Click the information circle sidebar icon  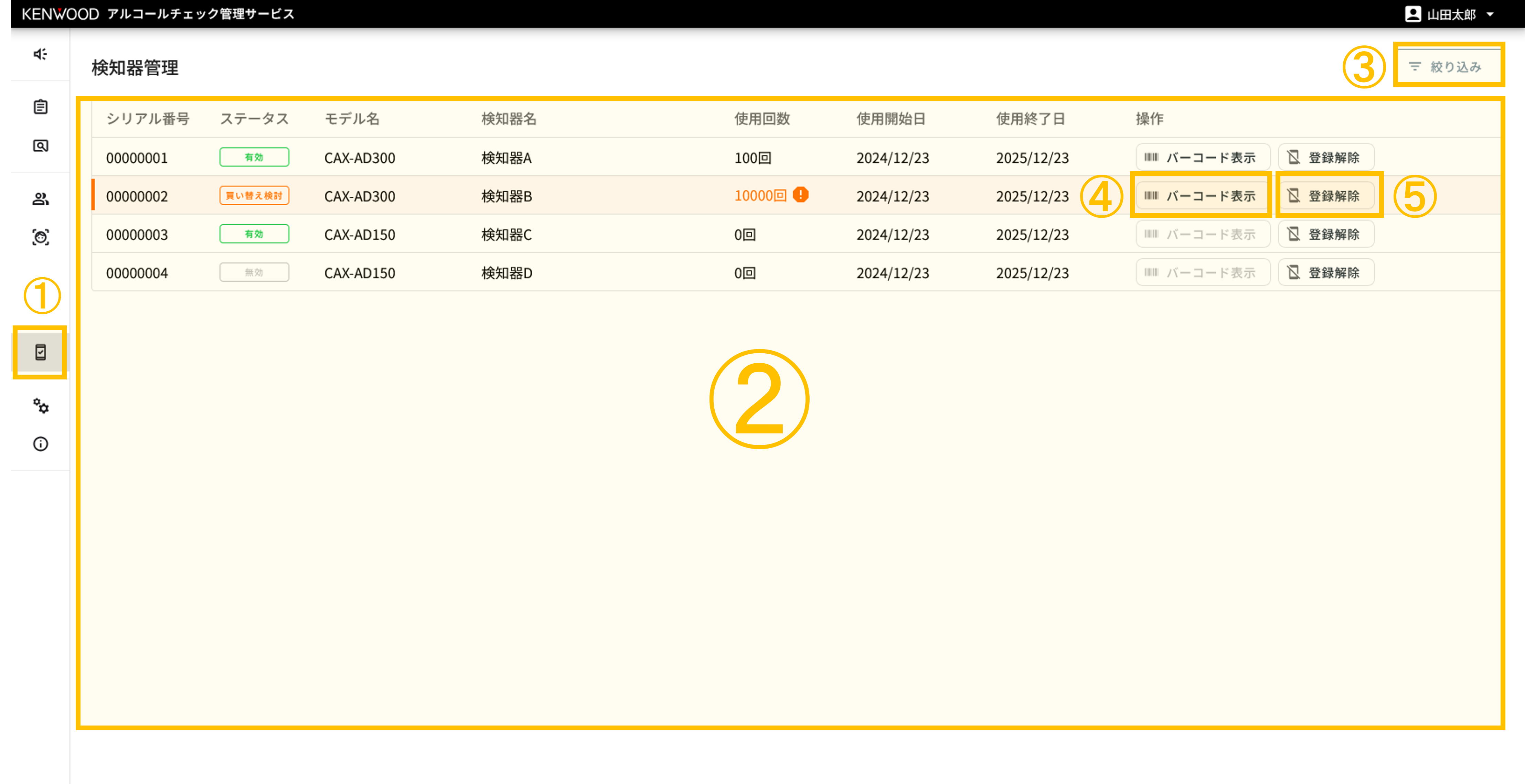[x=40, y=444]
